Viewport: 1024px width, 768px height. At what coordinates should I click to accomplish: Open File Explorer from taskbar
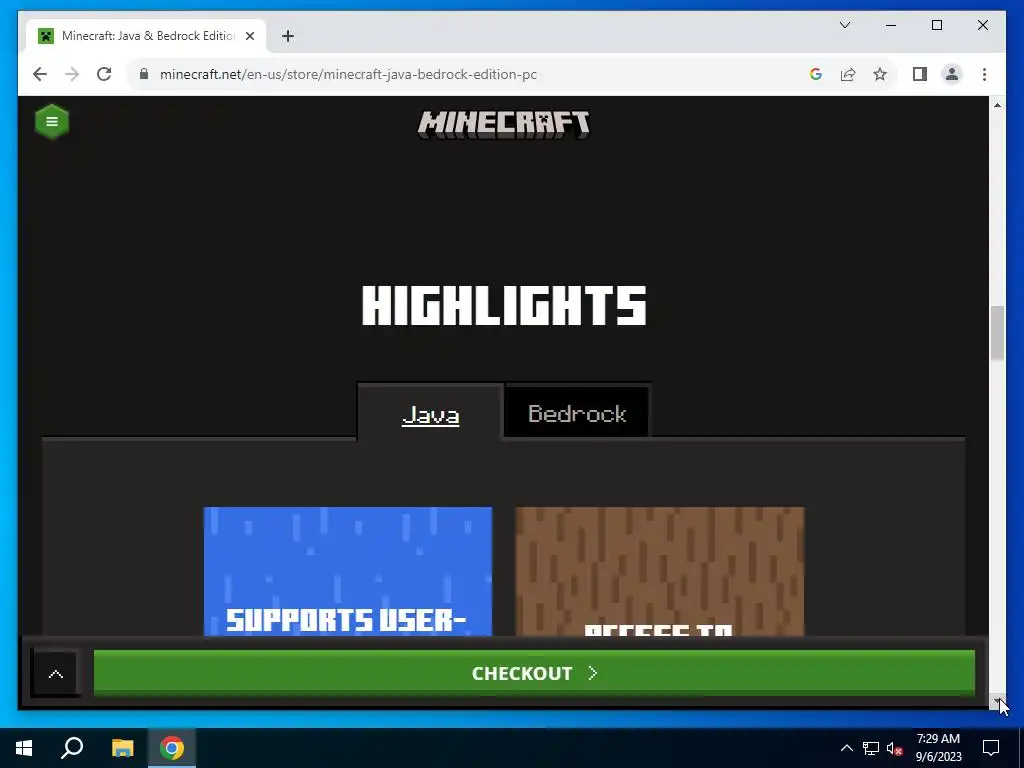[122, 748]
